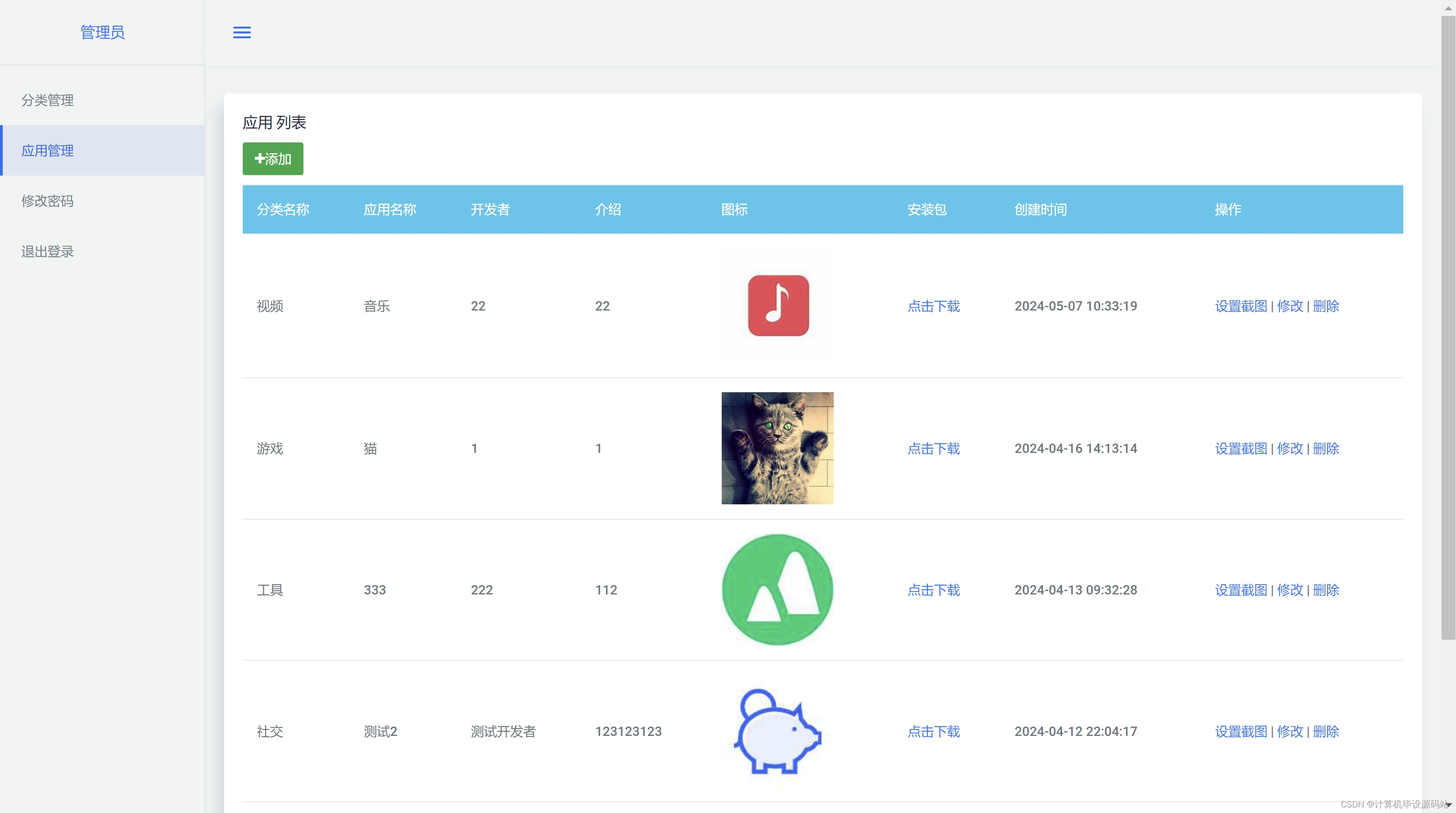Click the 游戏 category cell
Screen dimensions: 1456x813
pyautogui.click(x=270, y=448)
